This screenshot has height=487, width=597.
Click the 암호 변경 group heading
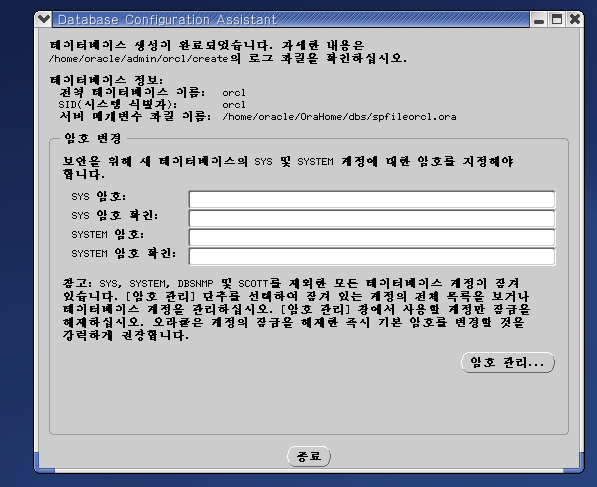point(93,138)
